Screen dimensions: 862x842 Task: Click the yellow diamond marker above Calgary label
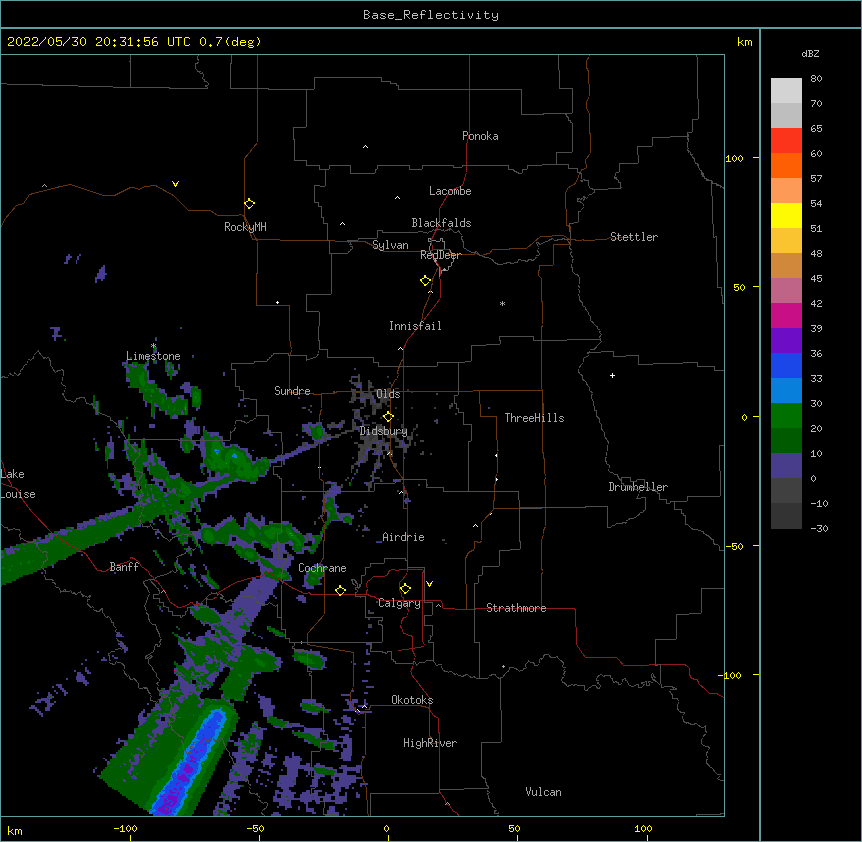pos(405,589)
